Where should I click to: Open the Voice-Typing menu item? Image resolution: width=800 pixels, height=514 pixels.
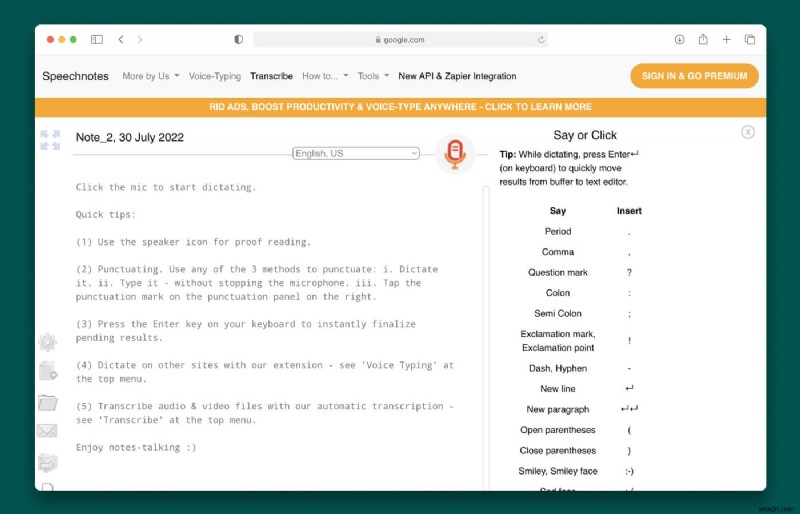point(215,76)
